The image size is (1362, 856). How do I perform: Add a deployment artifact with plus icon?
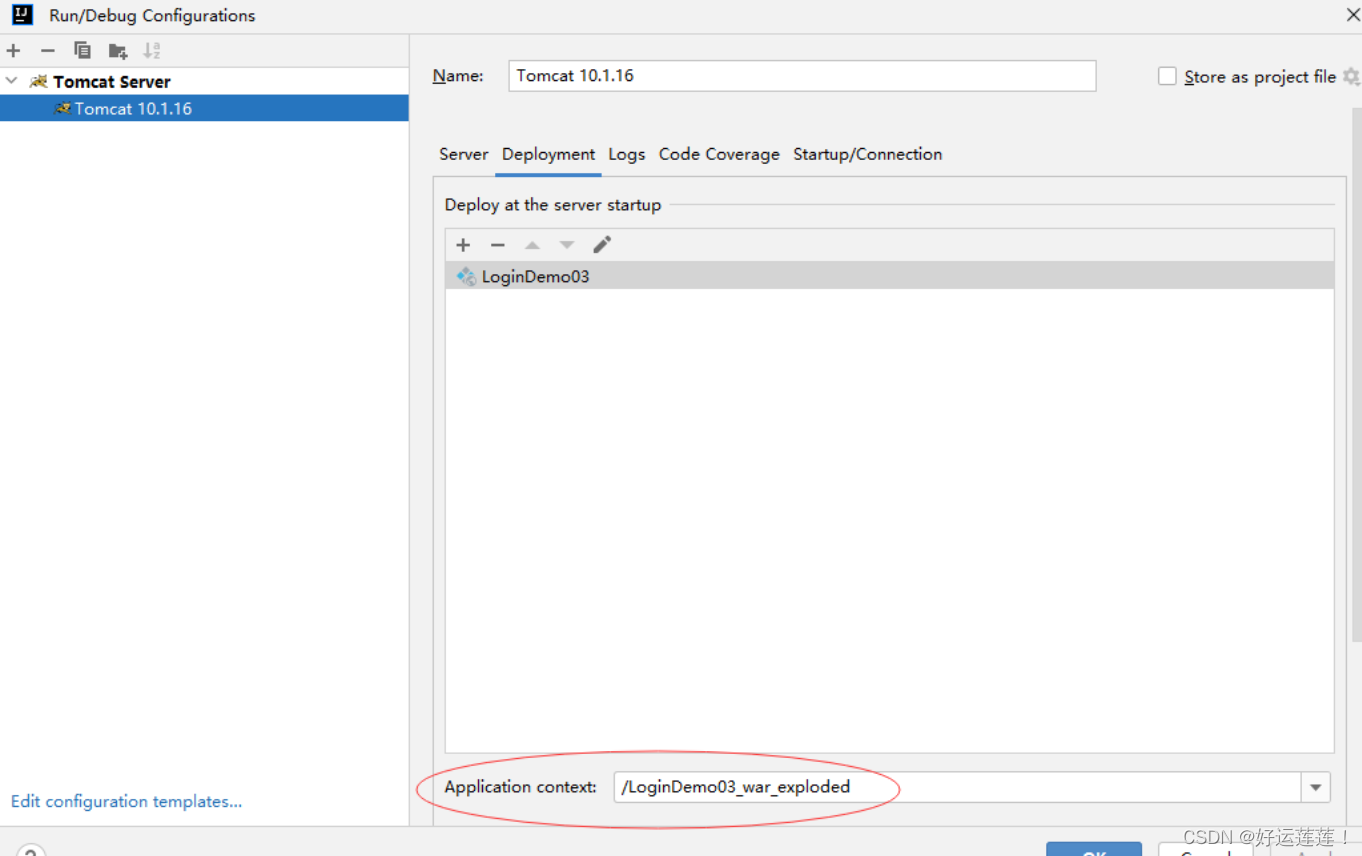463,245
